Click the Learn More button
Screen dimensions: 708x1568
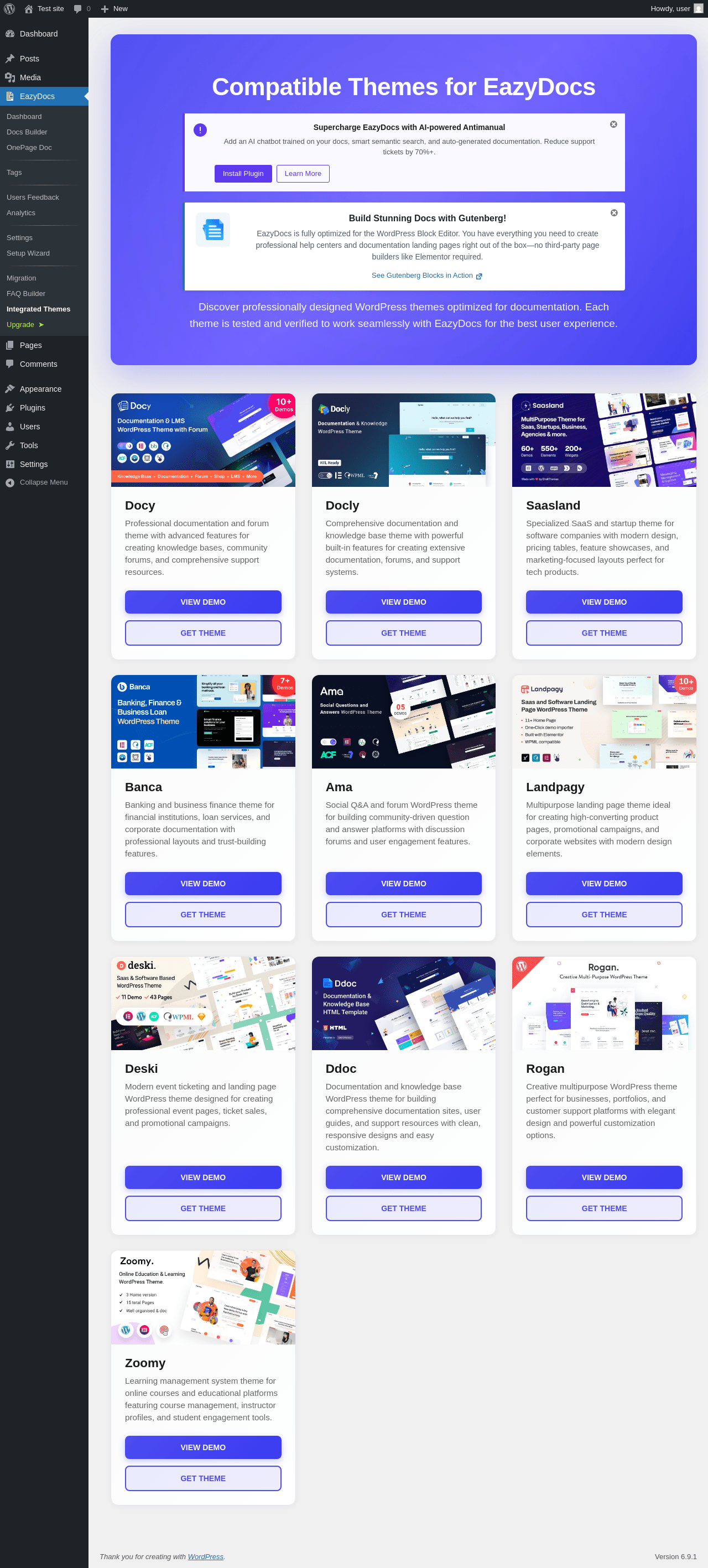303,174
